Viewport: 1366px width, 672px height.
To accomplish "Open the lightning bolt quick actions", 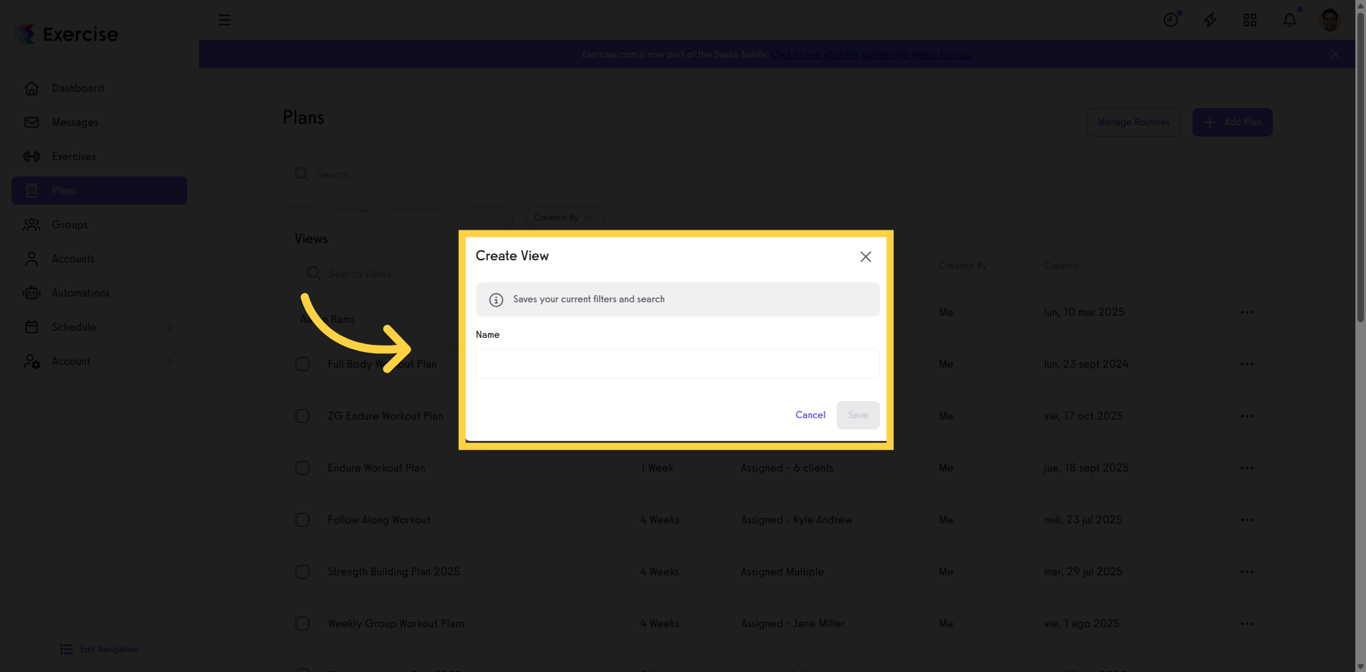I will pyautogui.click(x=1210, y=20).
